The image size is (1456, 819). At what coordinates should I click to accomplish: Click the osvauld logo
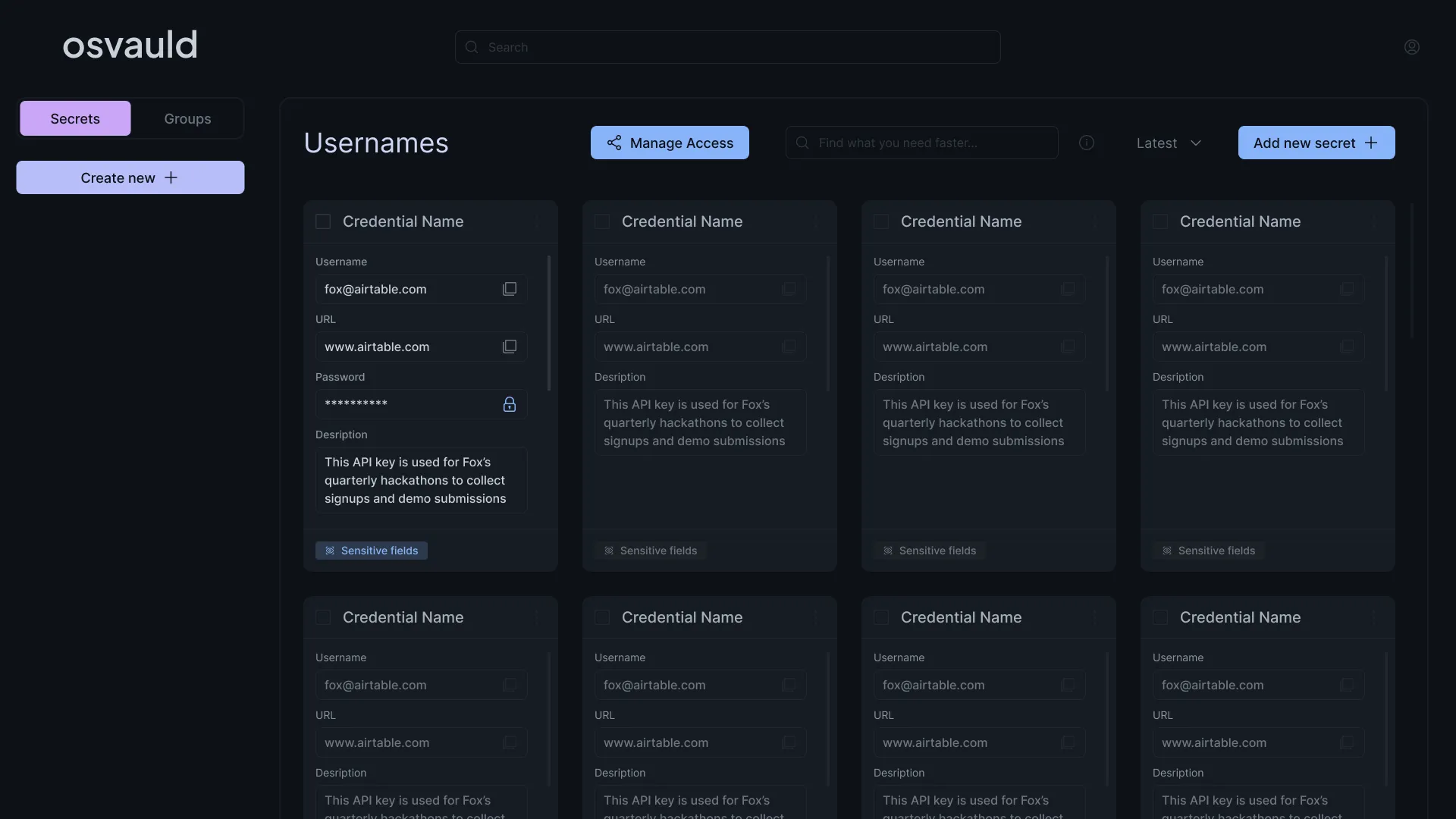tap(130, 45)
